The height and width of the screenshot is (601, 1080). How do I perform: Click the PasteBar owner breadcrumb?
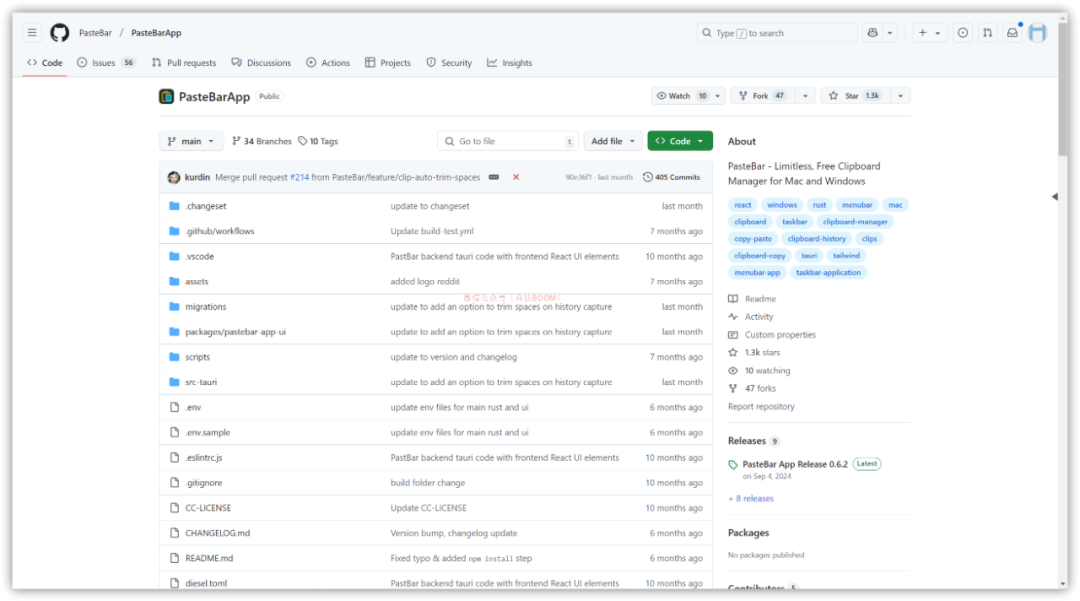[x=95, y=33]
